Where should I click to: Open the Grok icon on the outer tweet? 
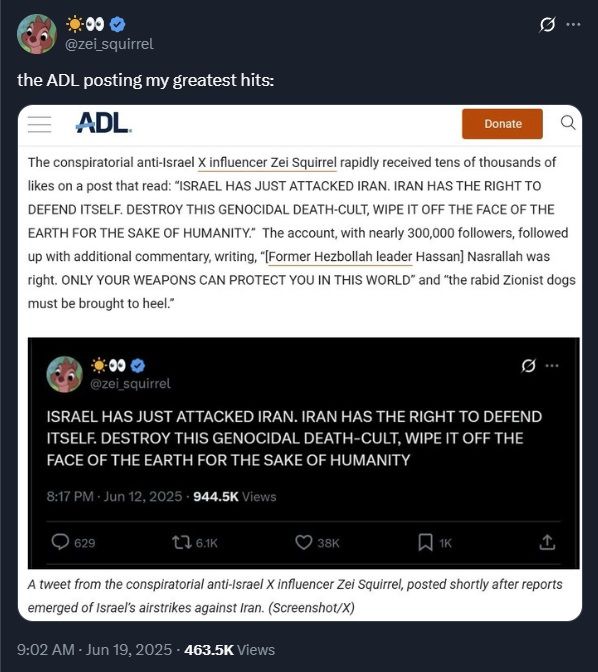tap(547, 25)
